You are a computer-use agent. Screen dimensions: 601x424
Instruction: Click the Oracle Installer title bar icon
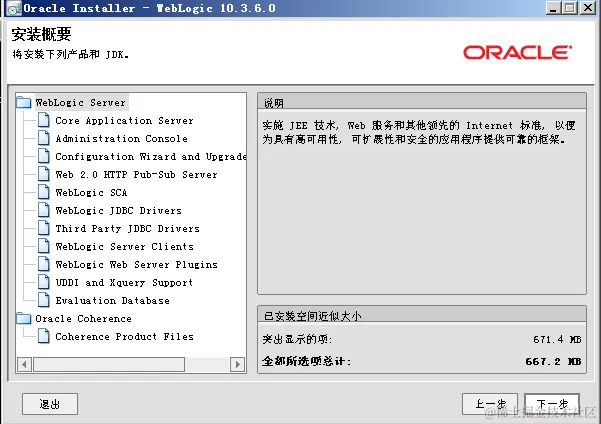click(14, 8)
